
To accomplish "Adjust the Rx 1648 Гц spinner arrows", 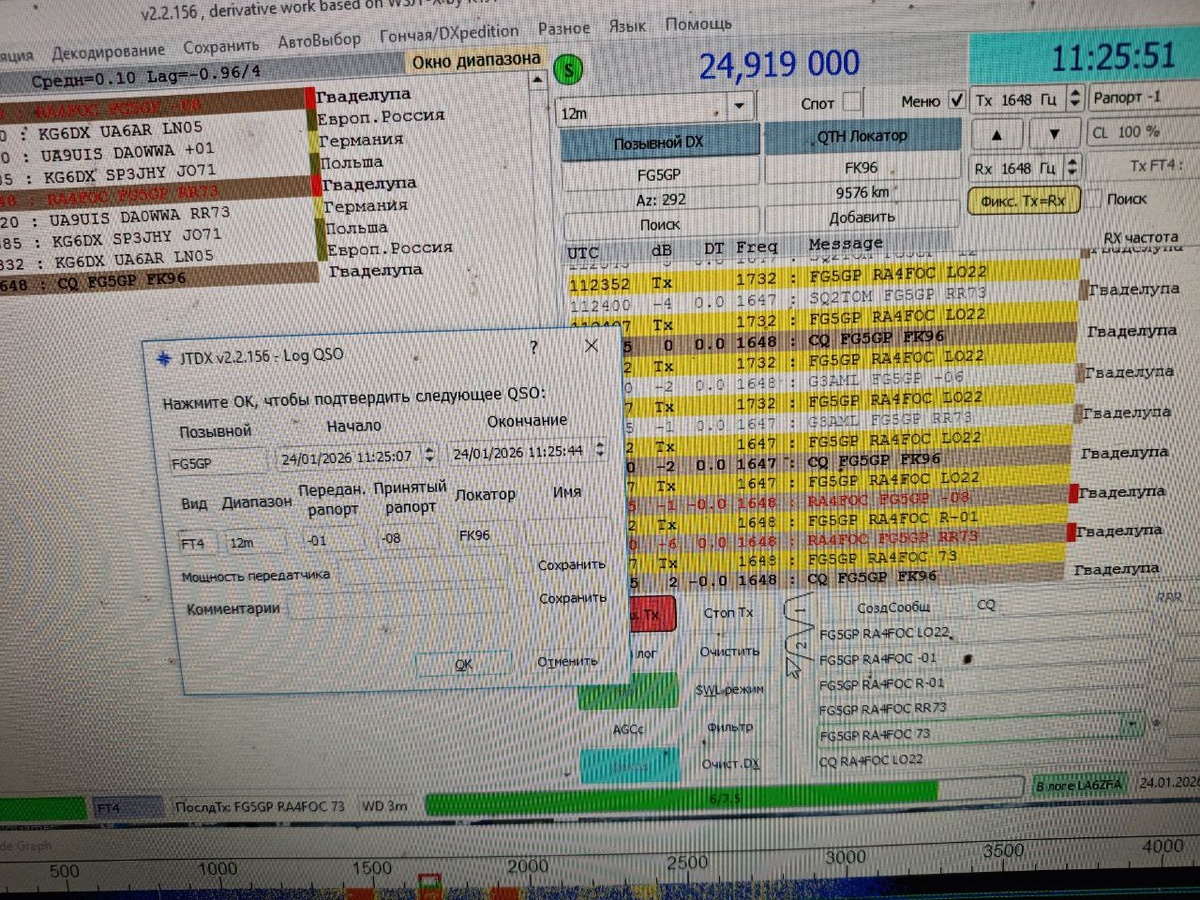I will (x=1074, y=167).
